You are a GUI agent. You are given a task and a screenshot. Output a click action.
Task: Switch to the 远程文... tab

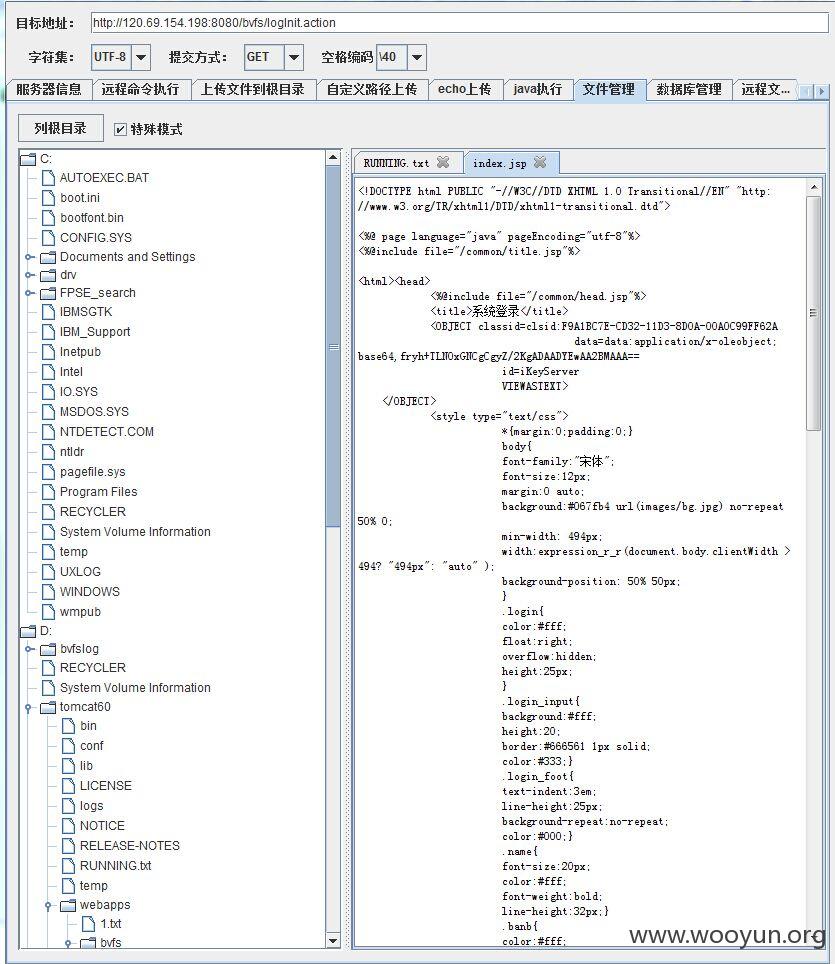tap(765, 90)
